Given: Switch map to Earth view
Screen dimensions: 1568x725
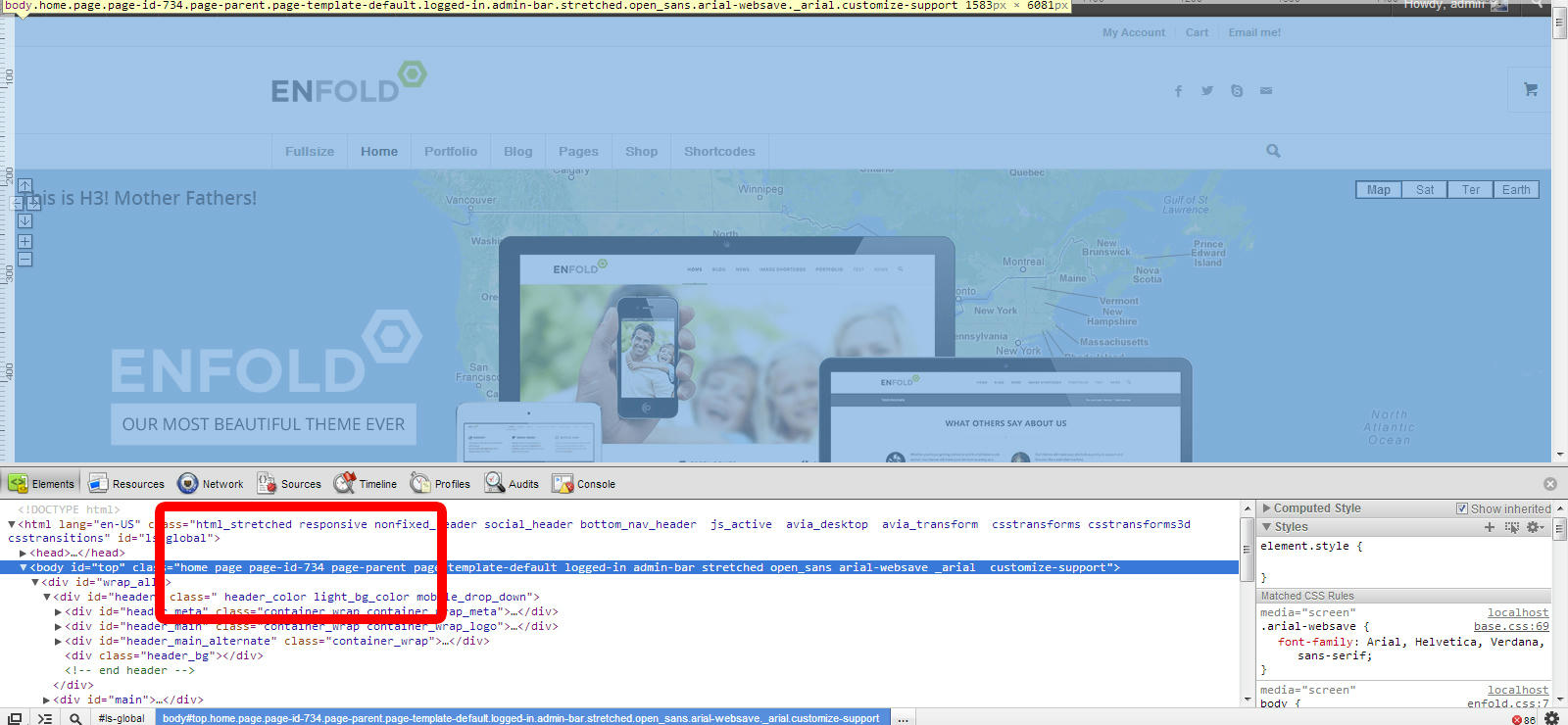Looking at the screenshot, I should click(x=1516, y=190).
